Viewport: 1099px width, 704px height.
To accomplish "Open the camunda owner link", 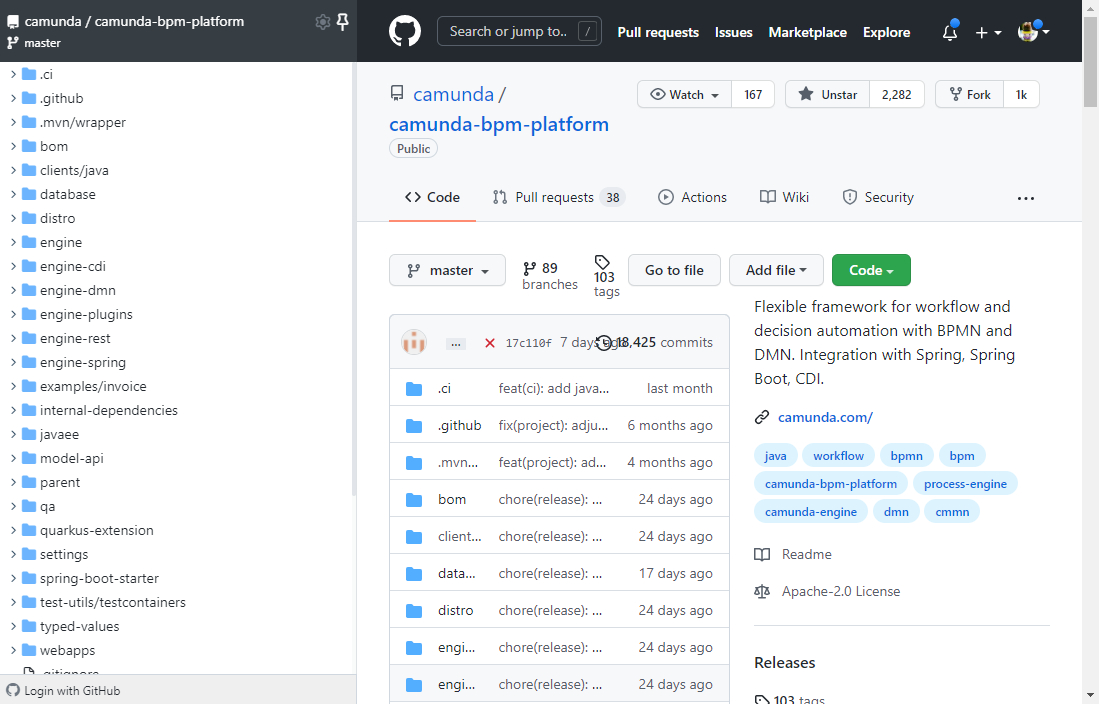I will (453, 94).
